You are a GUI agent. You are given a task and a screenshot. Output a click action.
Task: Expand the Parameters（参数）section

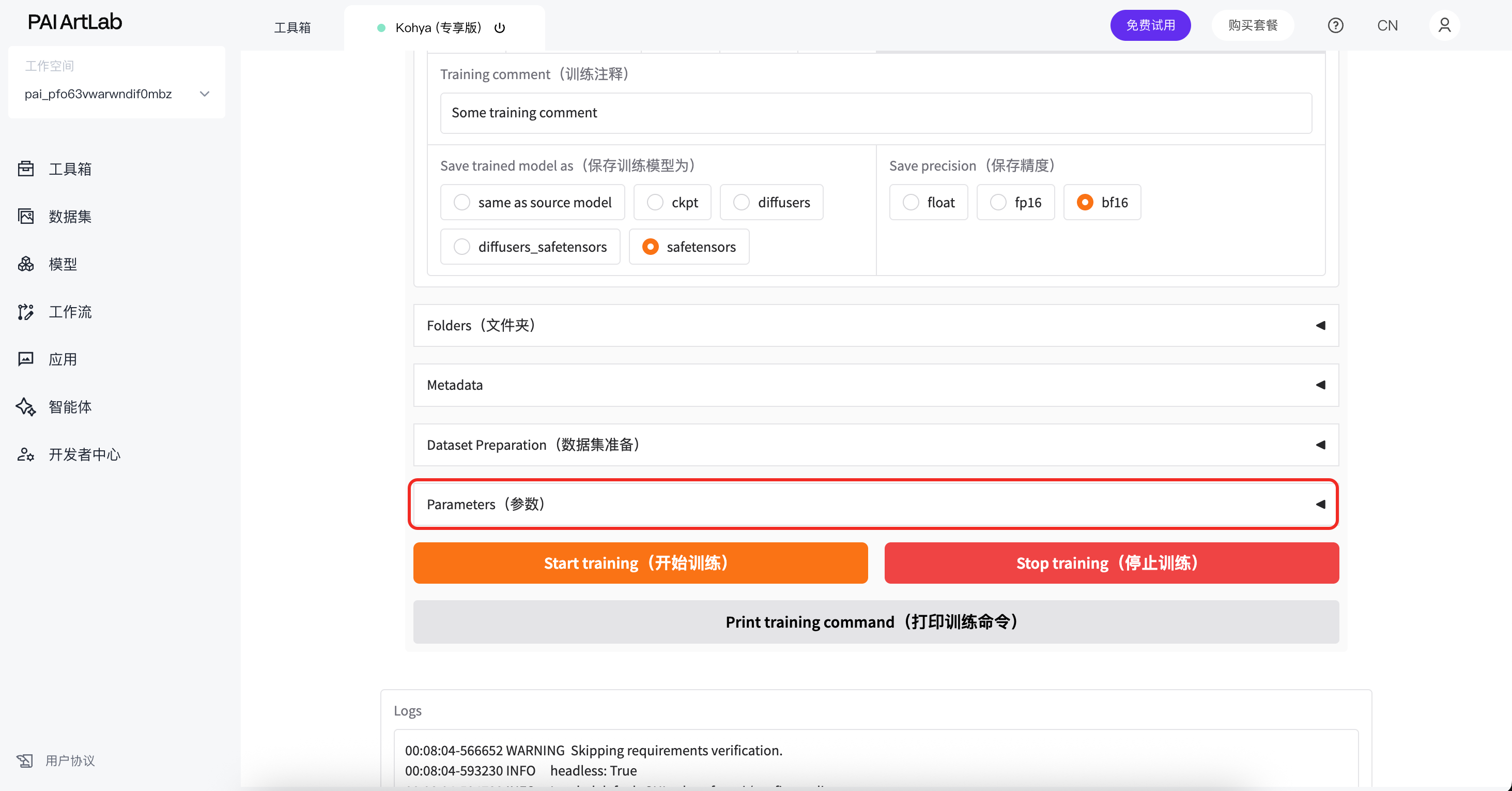point(874,504)
